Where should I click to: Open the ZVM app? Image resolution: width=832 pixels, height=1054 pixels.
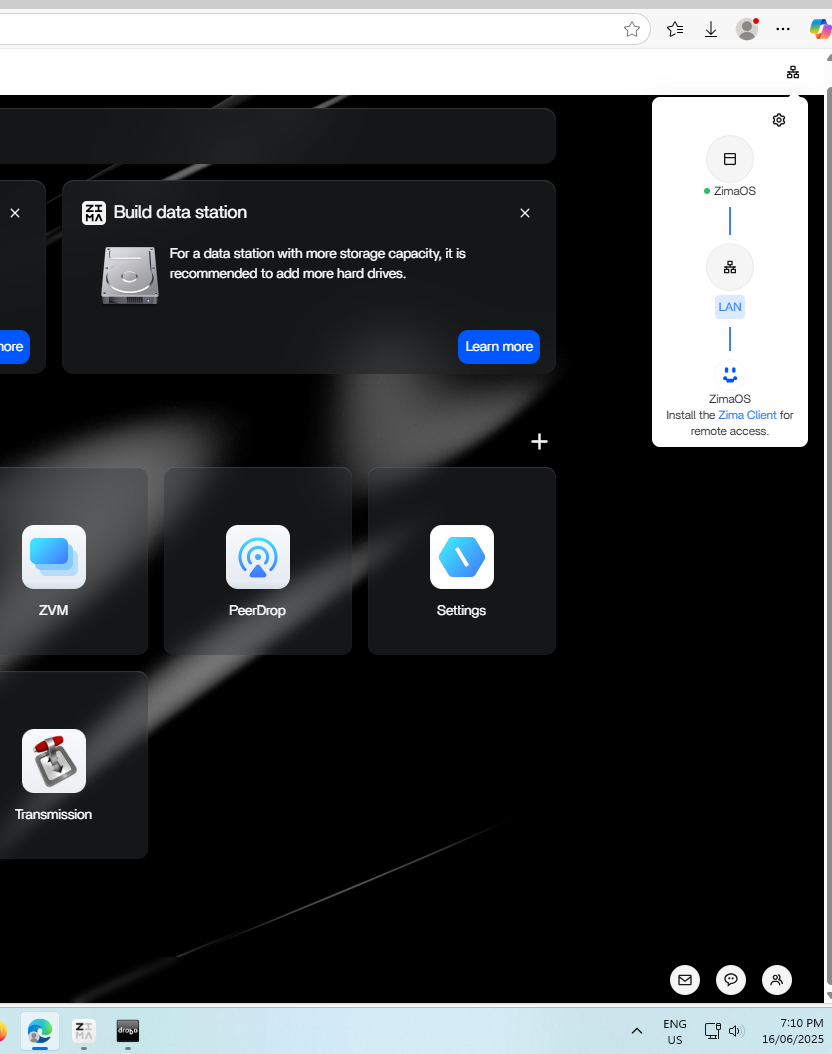(x=54, y=557)
